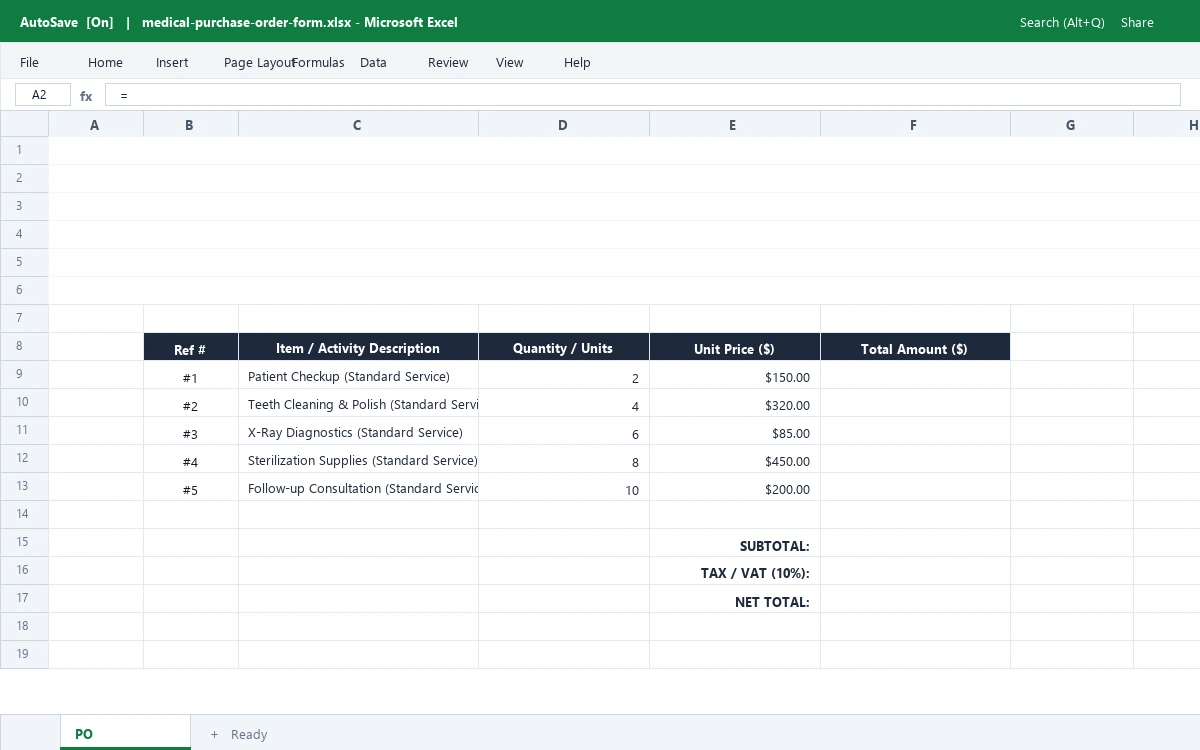Select column C header

pyautogui.click(x=358, y=124)
